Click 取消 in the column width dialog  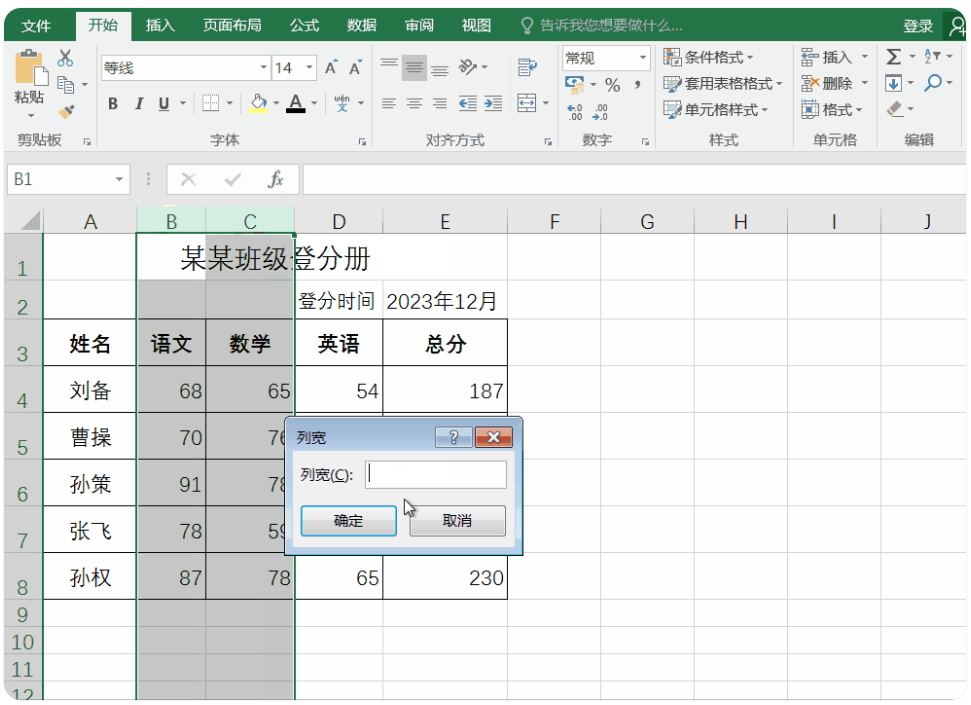pyautogui.click(x=457, y=521)
